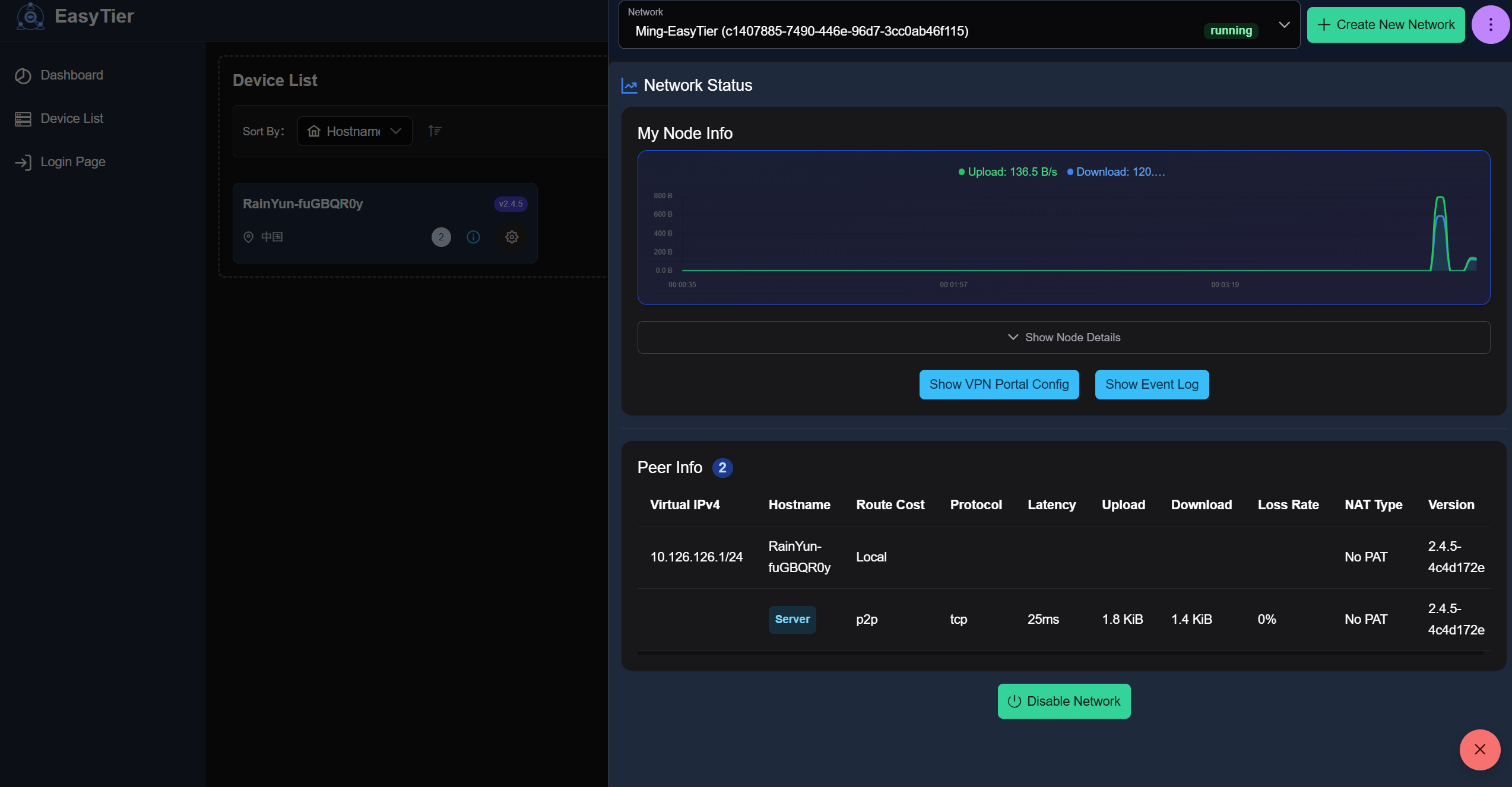Close panel with red X button

point(1479,750)
